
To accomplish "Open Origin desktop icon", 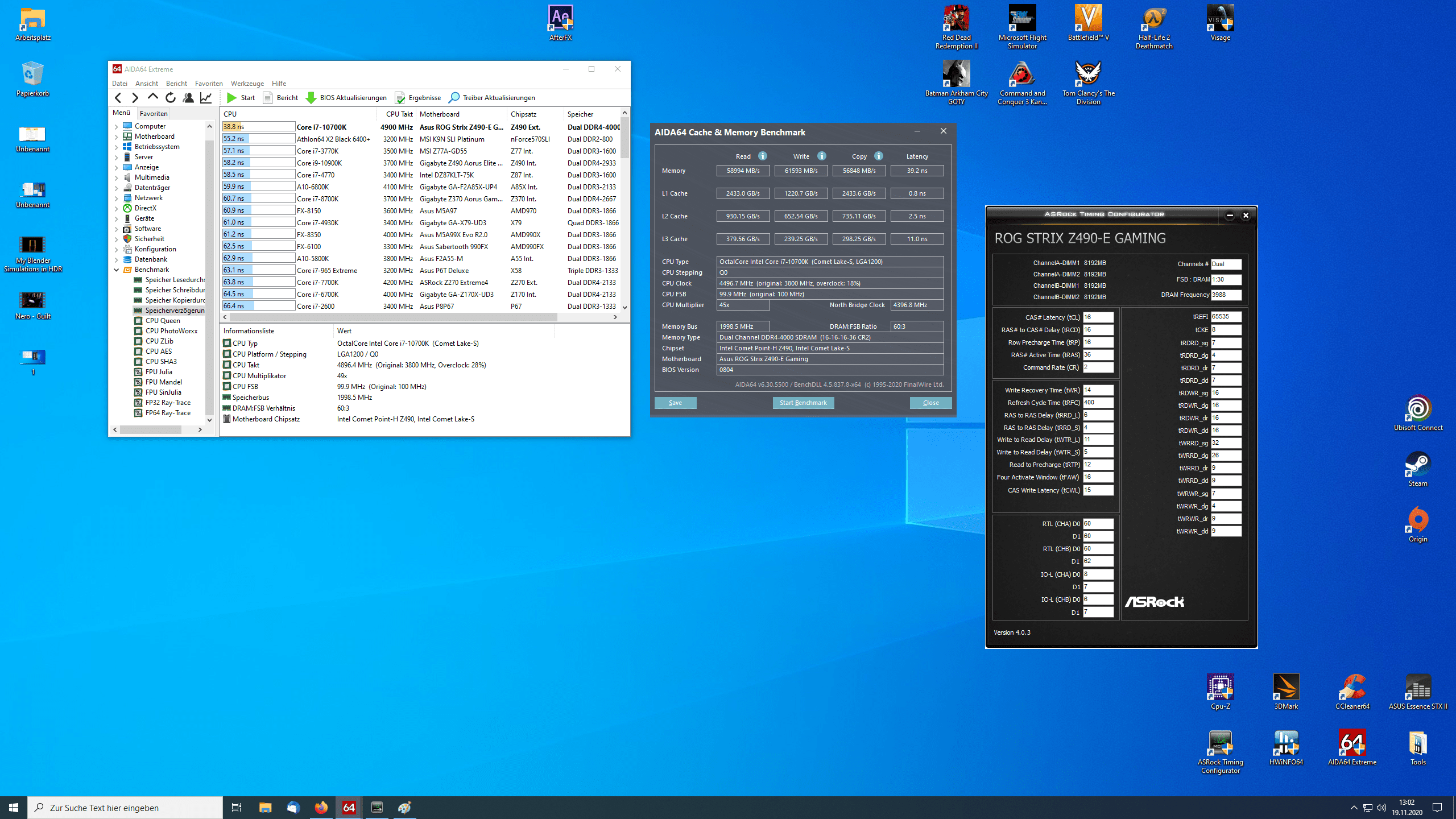I will point(1418,525).
